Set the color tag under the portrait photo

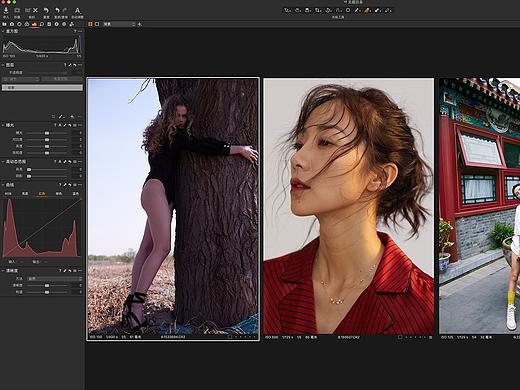(431, 337)
